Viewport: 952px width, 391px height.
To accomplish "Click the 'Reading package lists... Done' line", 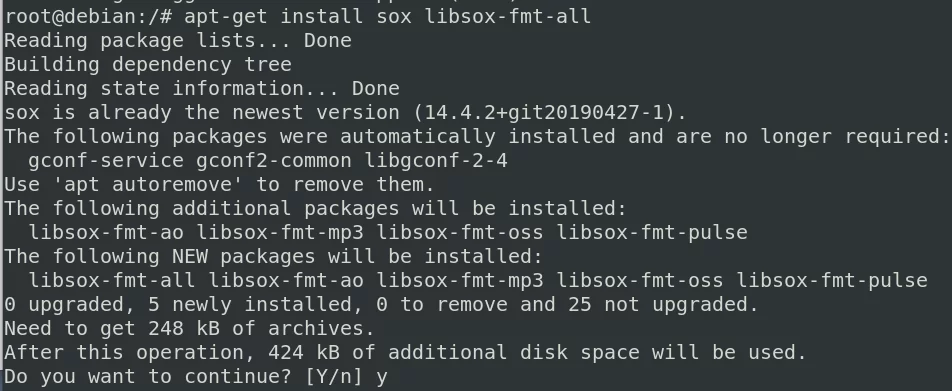I will 178,41.
